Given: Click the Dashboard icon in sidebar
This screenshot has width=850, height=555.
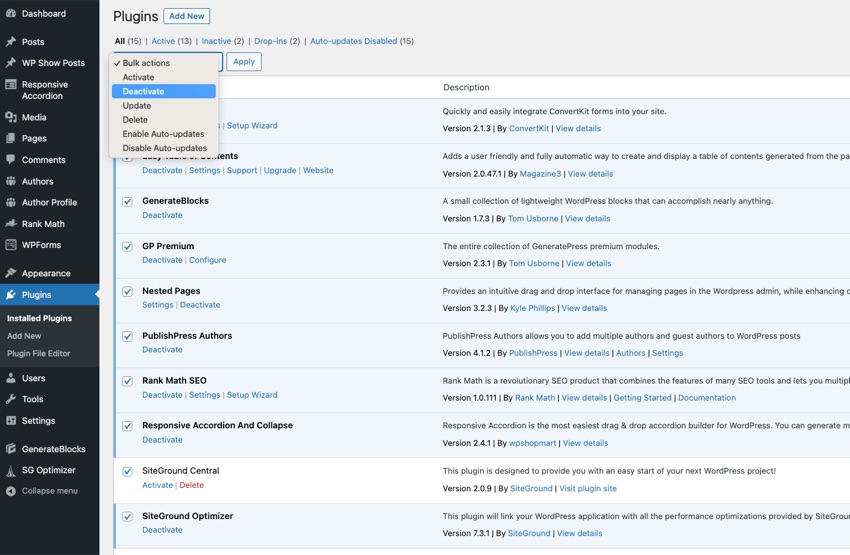Looking at the screenshot, I should tap(11, 14).
